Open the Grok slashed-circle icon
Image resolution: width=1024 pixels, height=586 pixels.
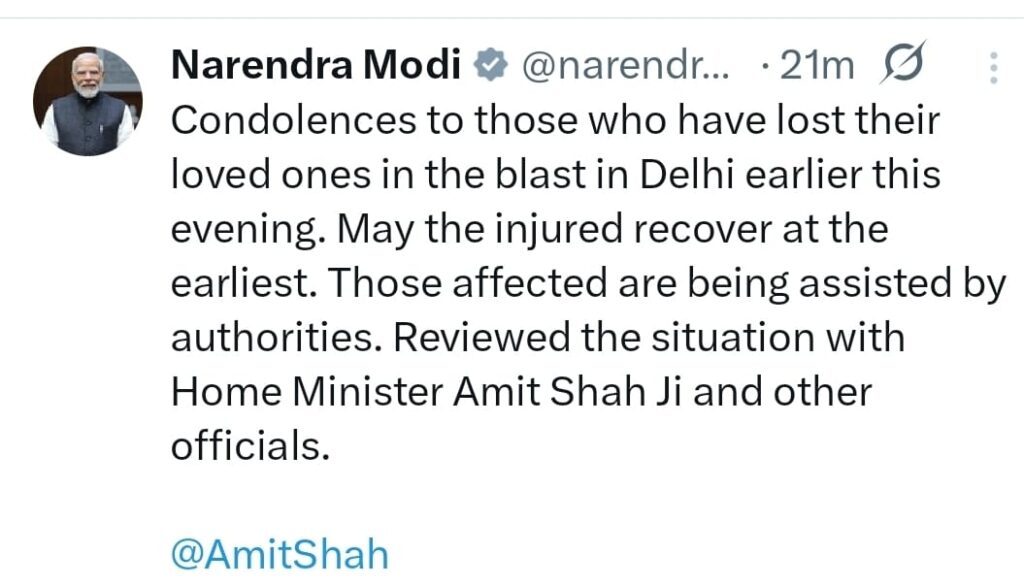[906, 65]
